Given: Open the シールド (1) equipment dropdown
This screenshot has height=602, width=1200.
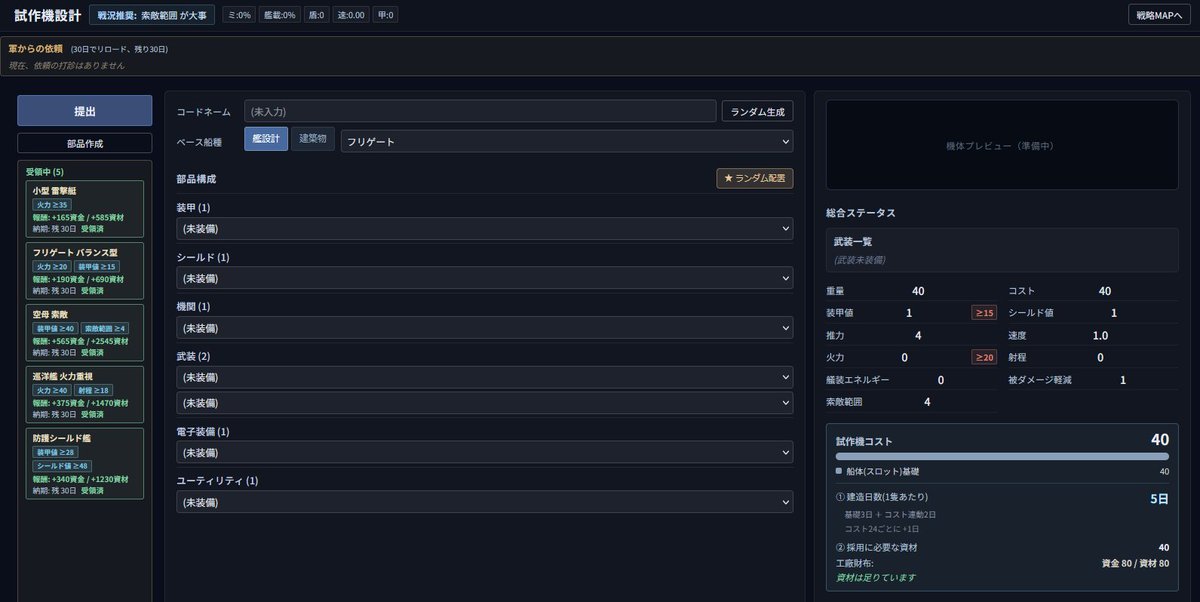Looking at the screenshot, I should (485, 278).
